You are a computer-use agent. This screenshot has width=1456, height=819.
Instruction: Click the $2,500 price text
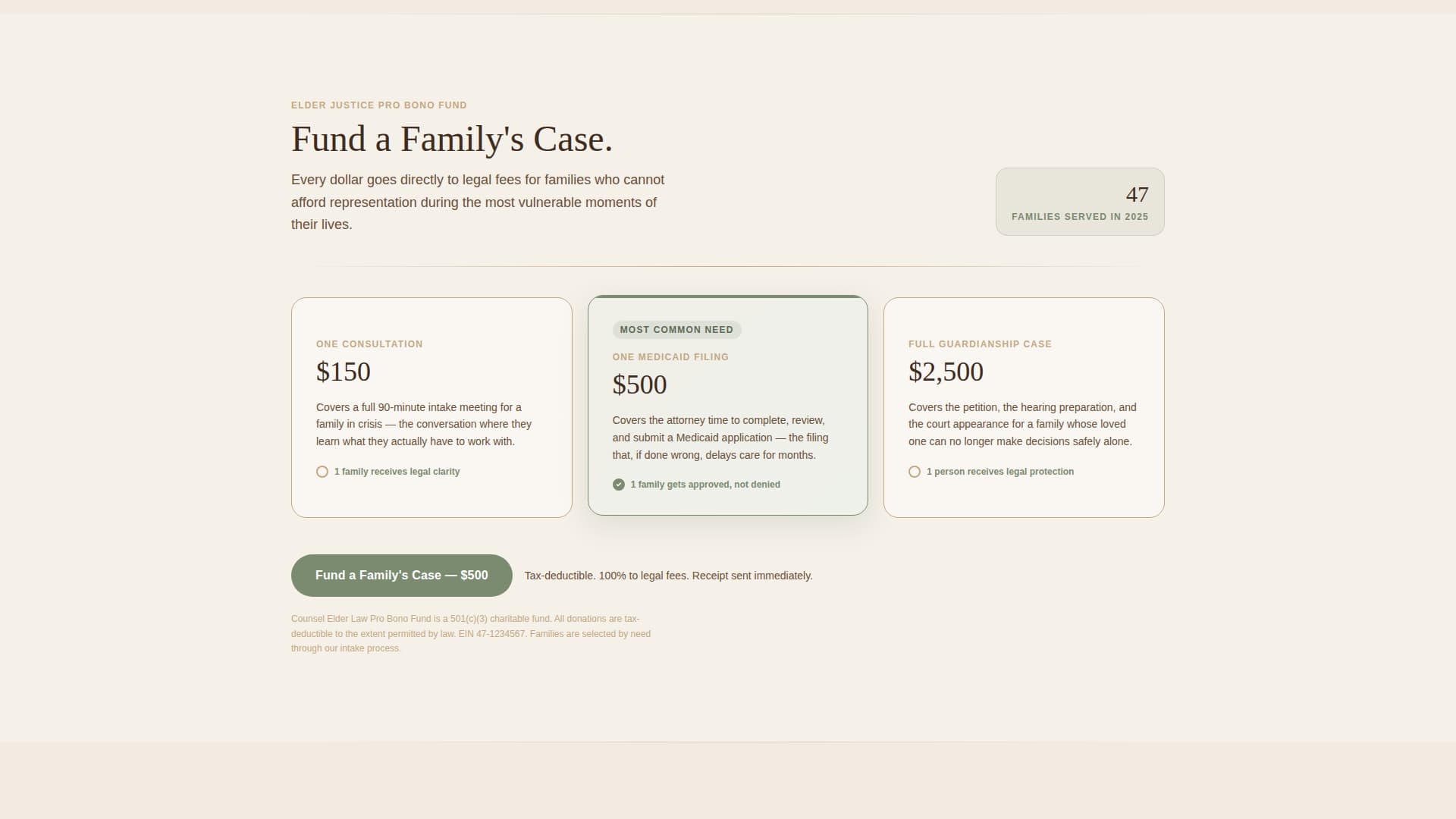(946, 372)
